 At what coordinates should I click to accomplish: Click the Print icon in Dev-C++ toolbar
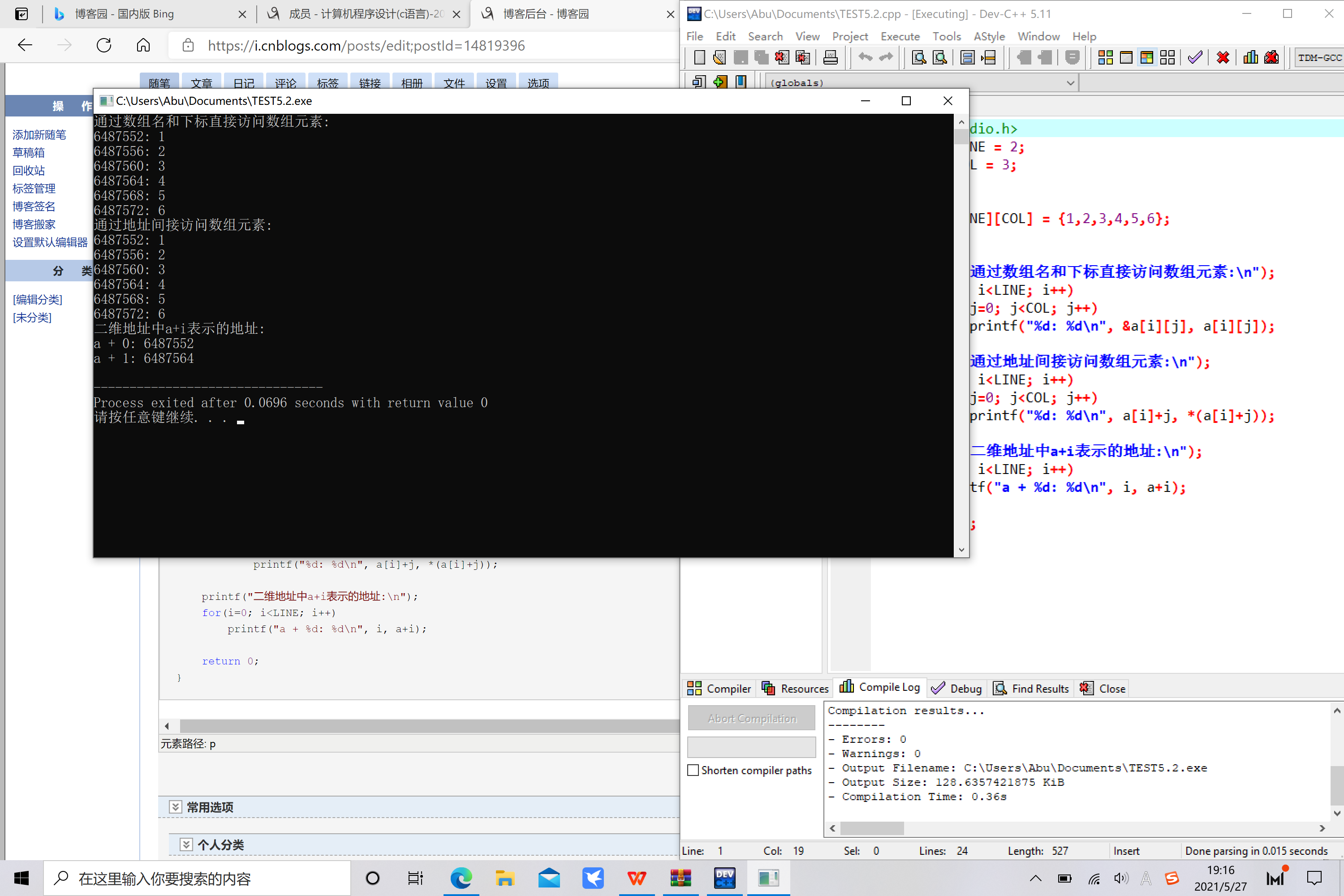tap(830, 58)
